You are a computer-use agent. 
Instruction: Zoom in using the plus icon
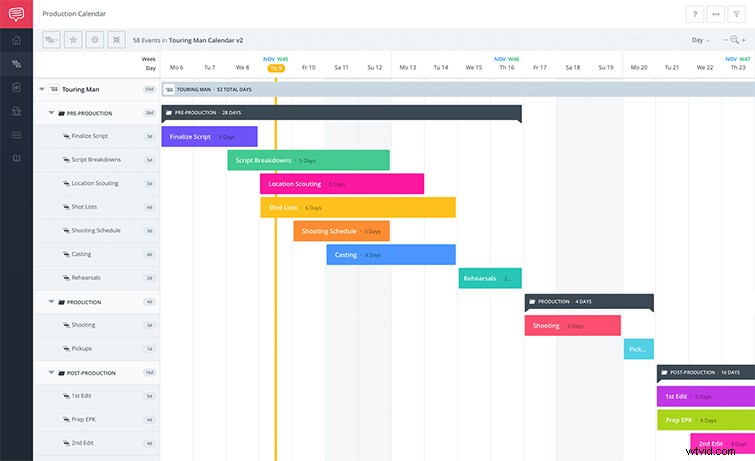point(744,40)
